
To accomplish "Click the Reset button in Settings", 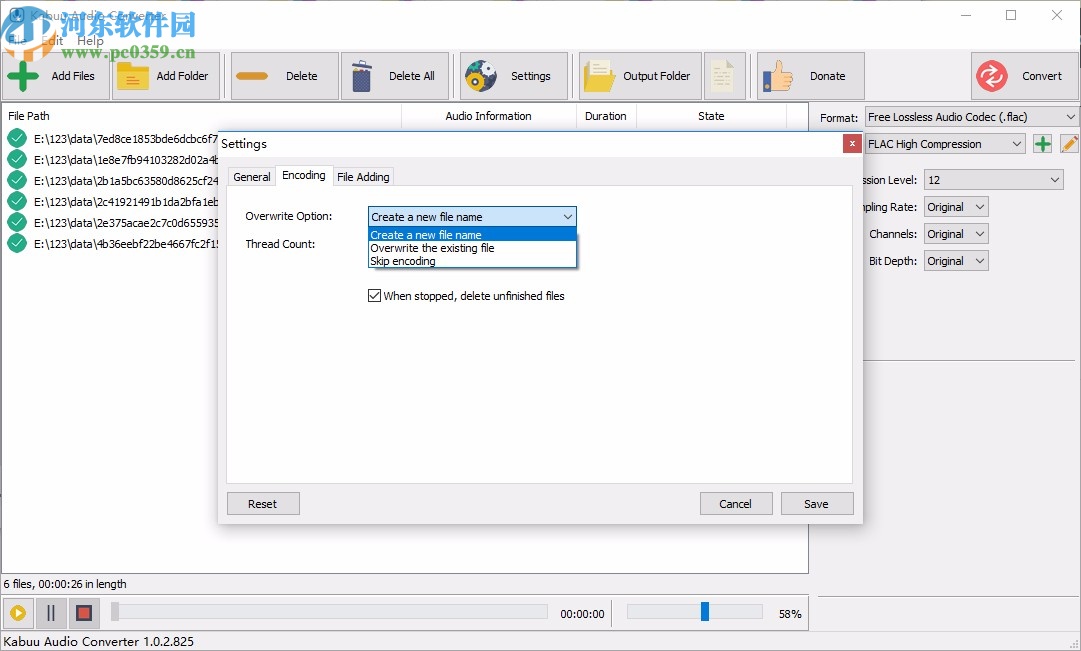I will pos(262,503).
